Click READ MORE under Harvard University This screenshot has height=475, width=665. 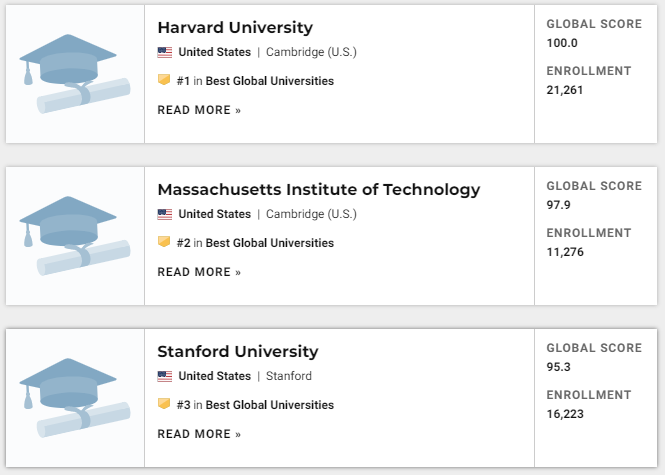pos(199,110)
